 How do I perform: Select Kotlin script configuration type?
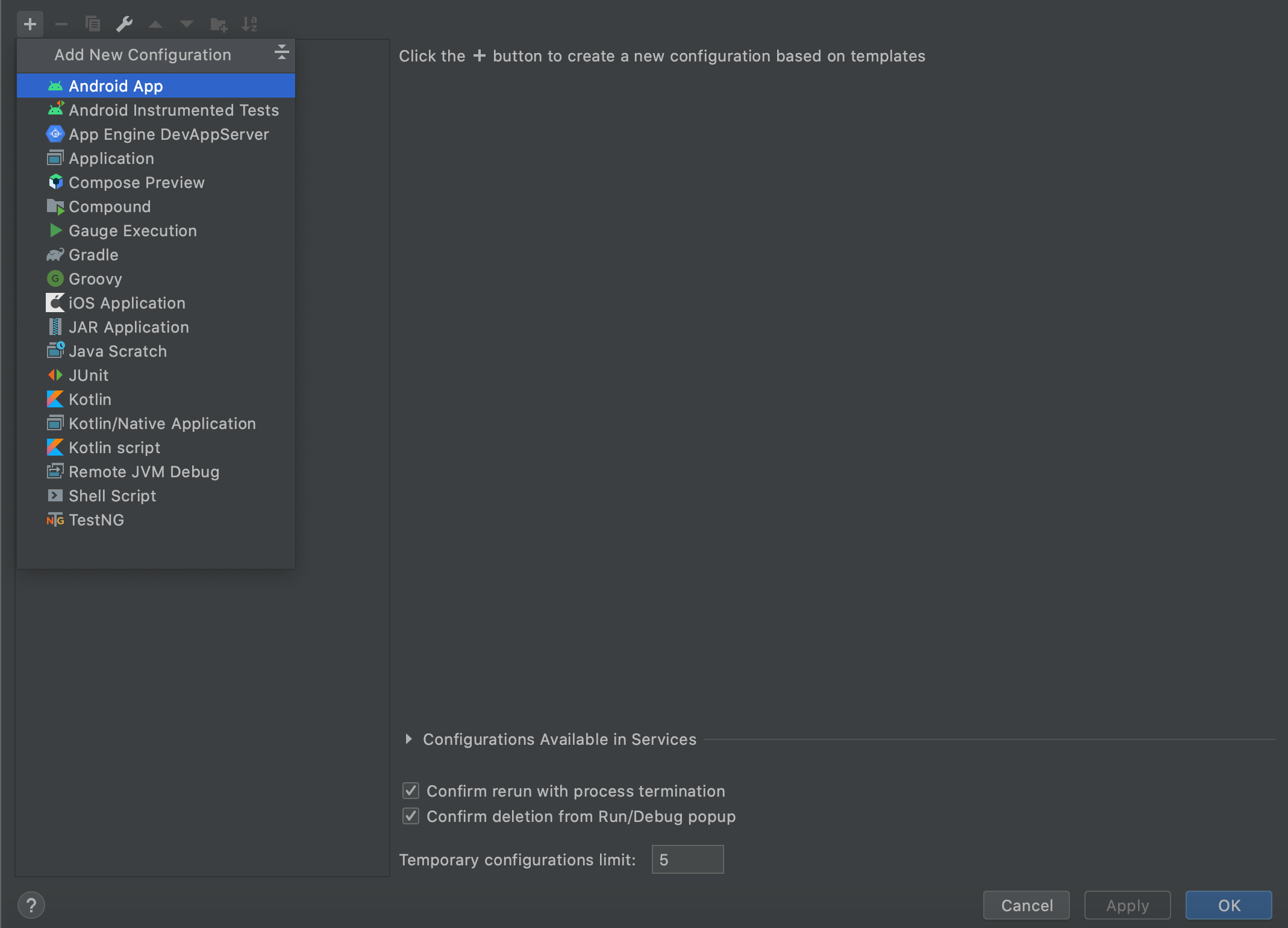click(114, 448)
